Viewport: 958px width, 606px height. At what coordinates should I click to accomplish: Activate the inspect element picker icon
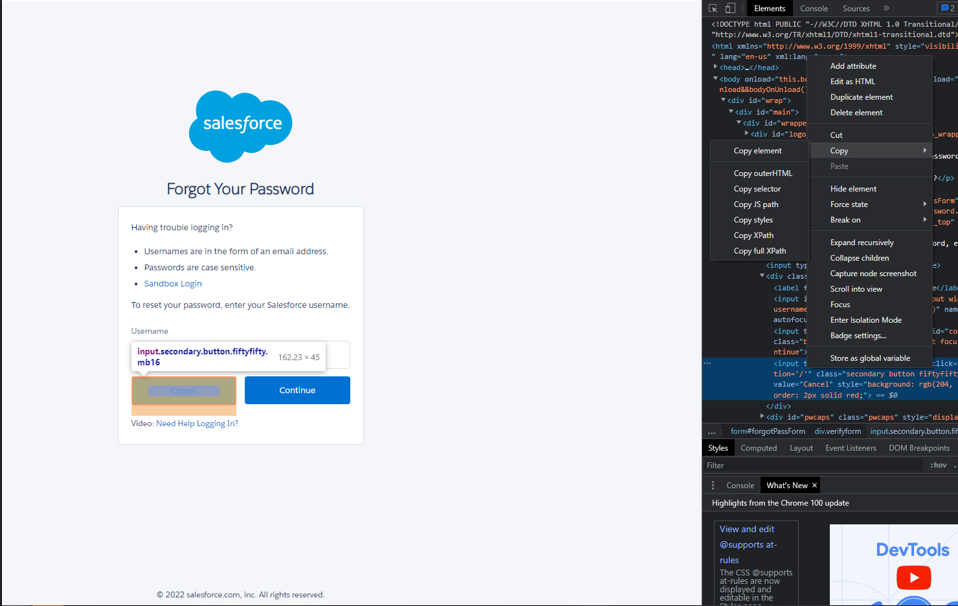coord(713,9)
